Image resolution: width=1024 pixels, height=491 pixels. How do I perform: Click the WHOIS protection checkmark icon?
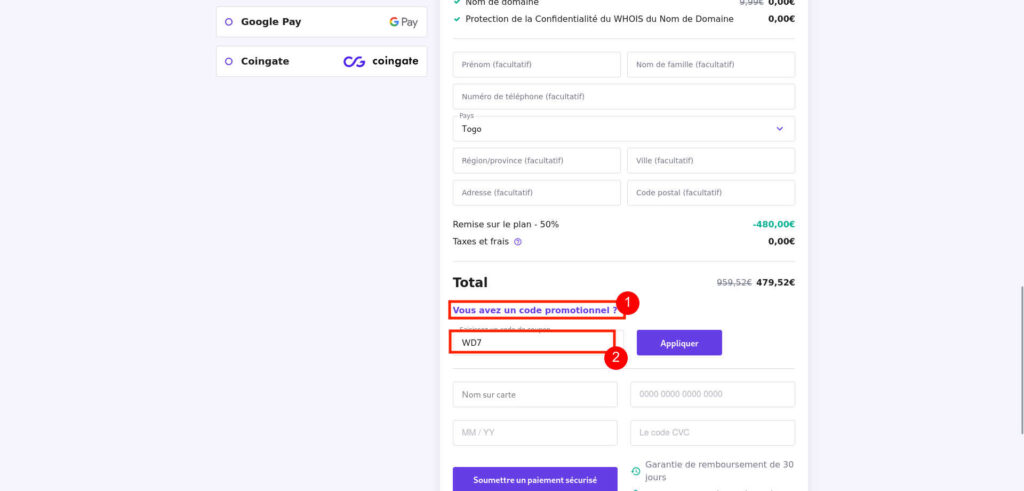pos(457,19)
